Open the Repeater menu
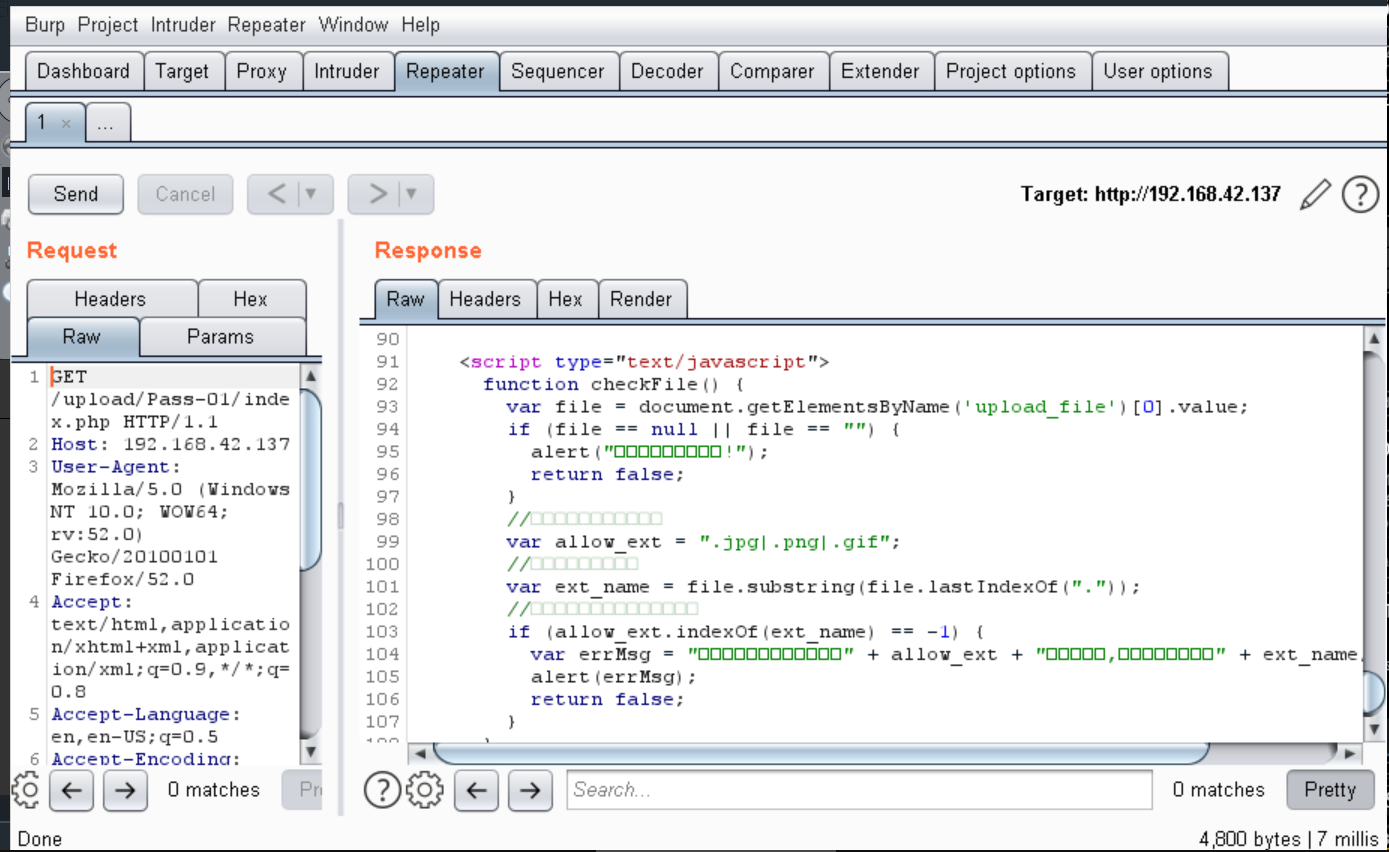The image size is (1389, 852). [267, 25]
